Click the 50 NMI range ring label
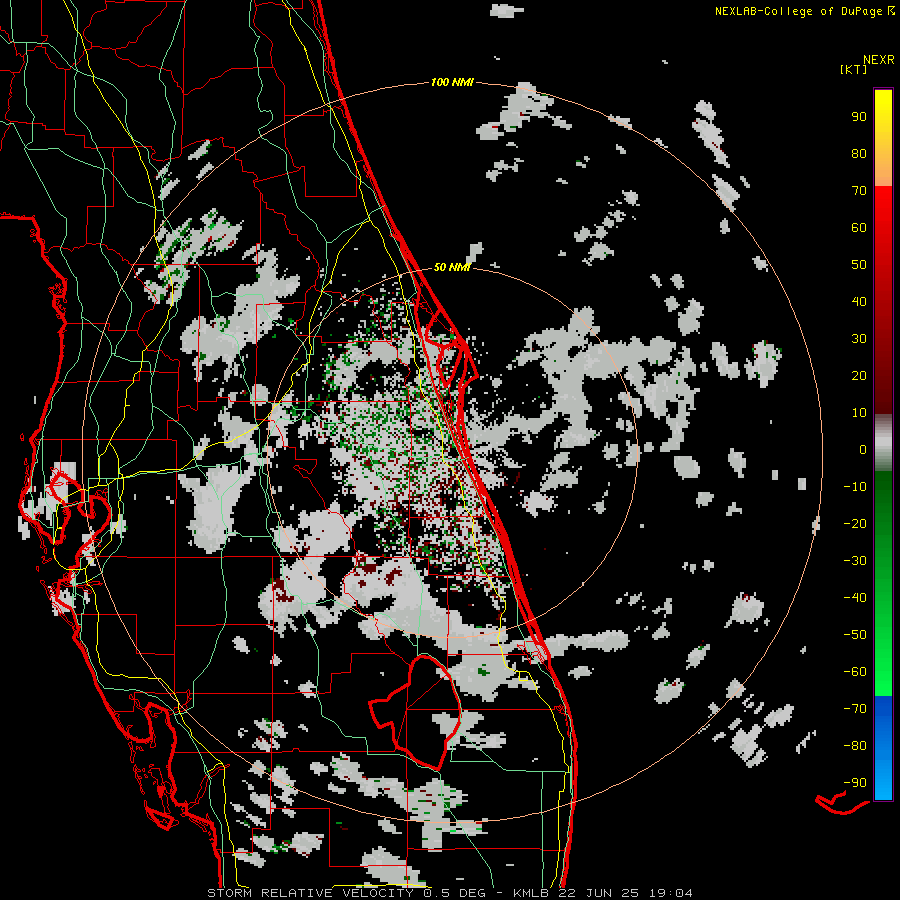The height and width of the screenshot is (900, 900). pyautogui.click(x=452, y=267)
